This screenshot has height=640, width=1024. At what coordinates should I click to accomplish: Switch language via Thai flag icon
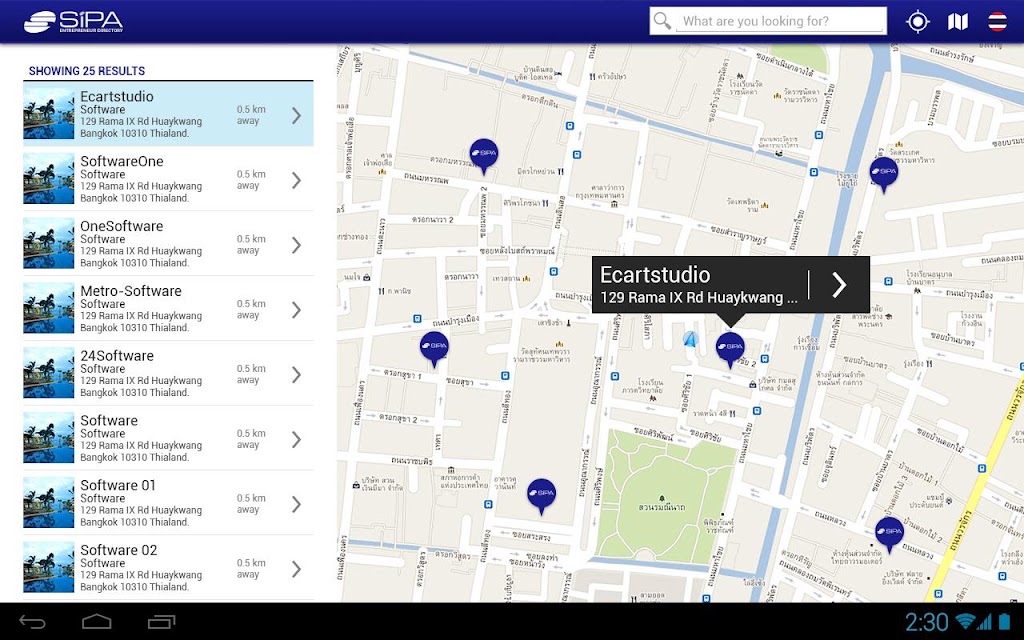click(x=997, y=22)
